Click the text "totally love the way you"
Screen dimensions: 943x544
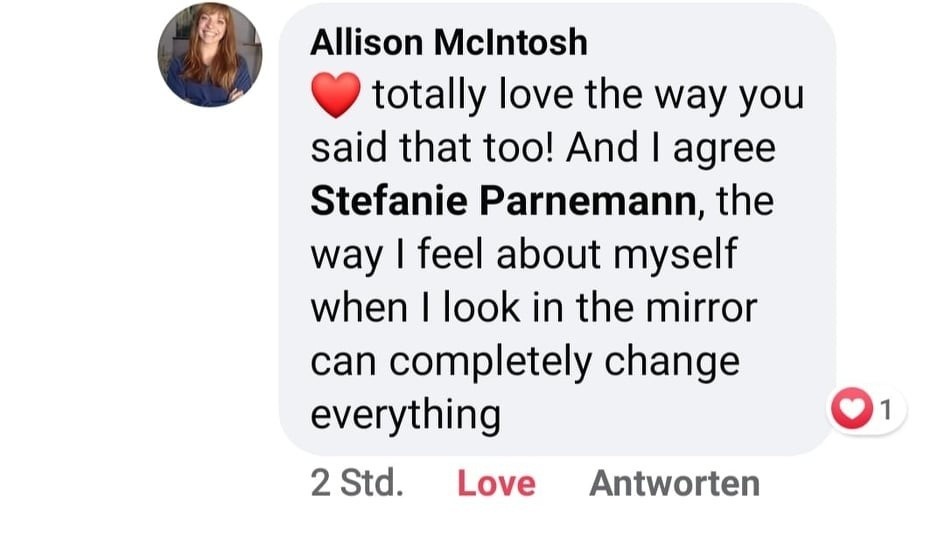(588, 96)
